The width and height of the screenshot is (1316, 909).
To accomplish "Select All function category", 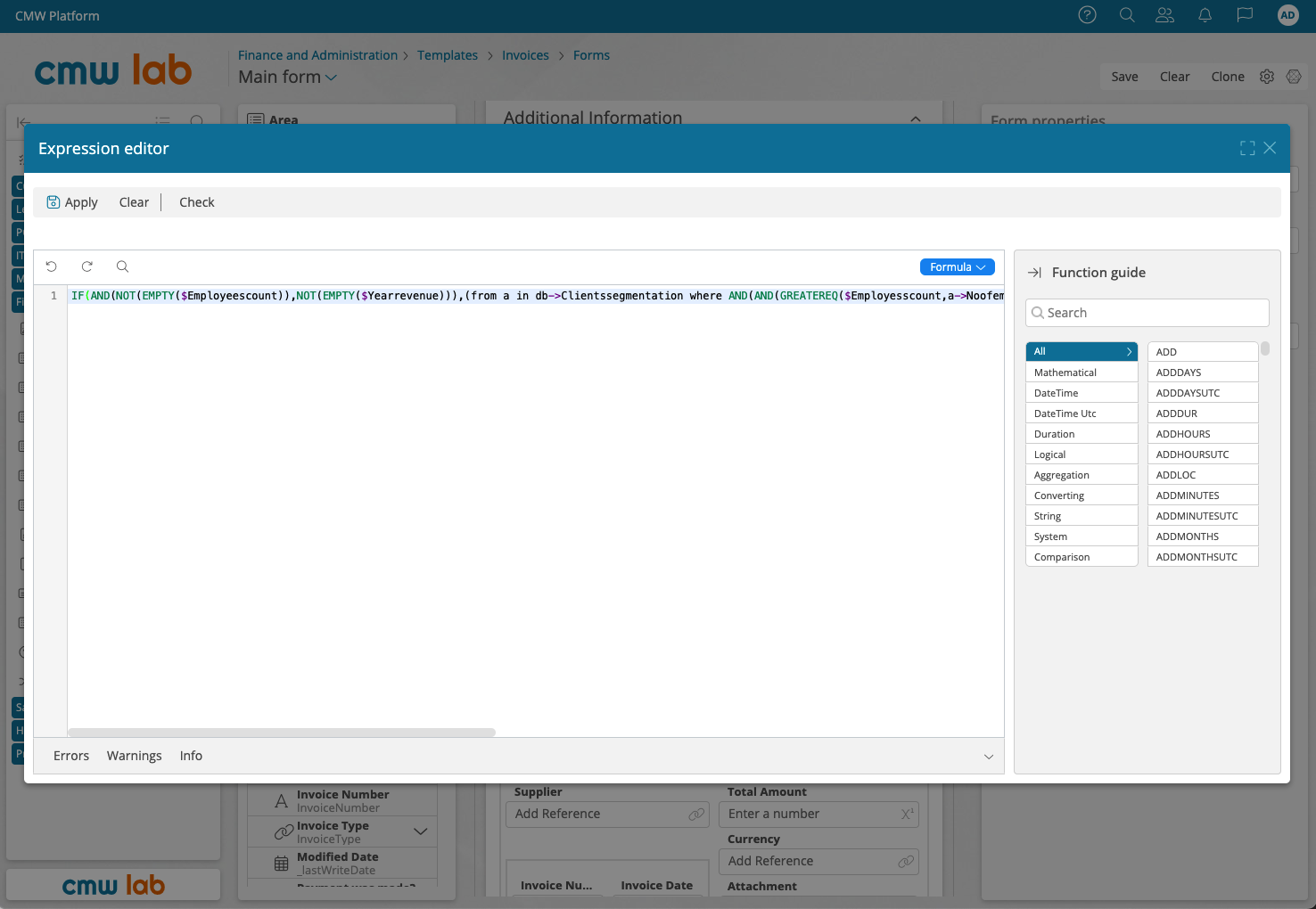I will 1082,351.
